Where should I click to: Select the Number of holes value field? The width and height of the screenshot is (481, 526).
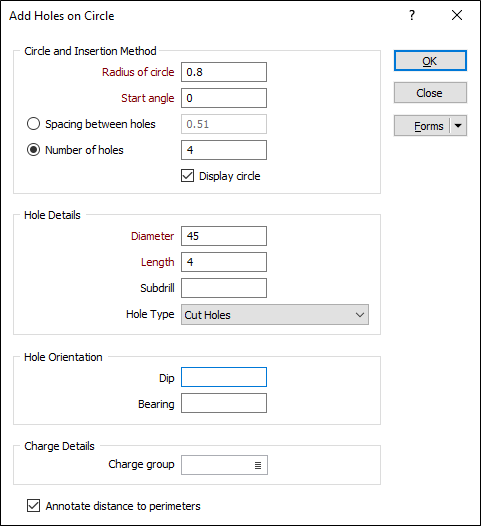224,150
